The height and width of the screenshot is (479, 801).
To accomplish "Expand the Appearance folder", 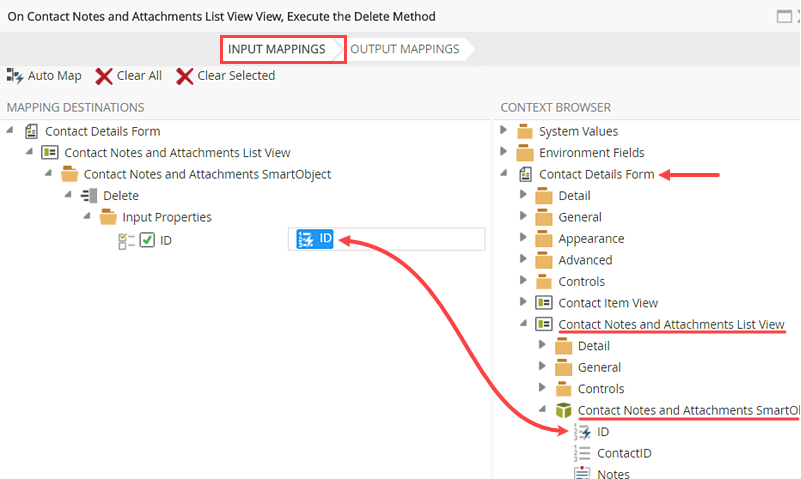I will pyautogui.click(x=523, y=239).
